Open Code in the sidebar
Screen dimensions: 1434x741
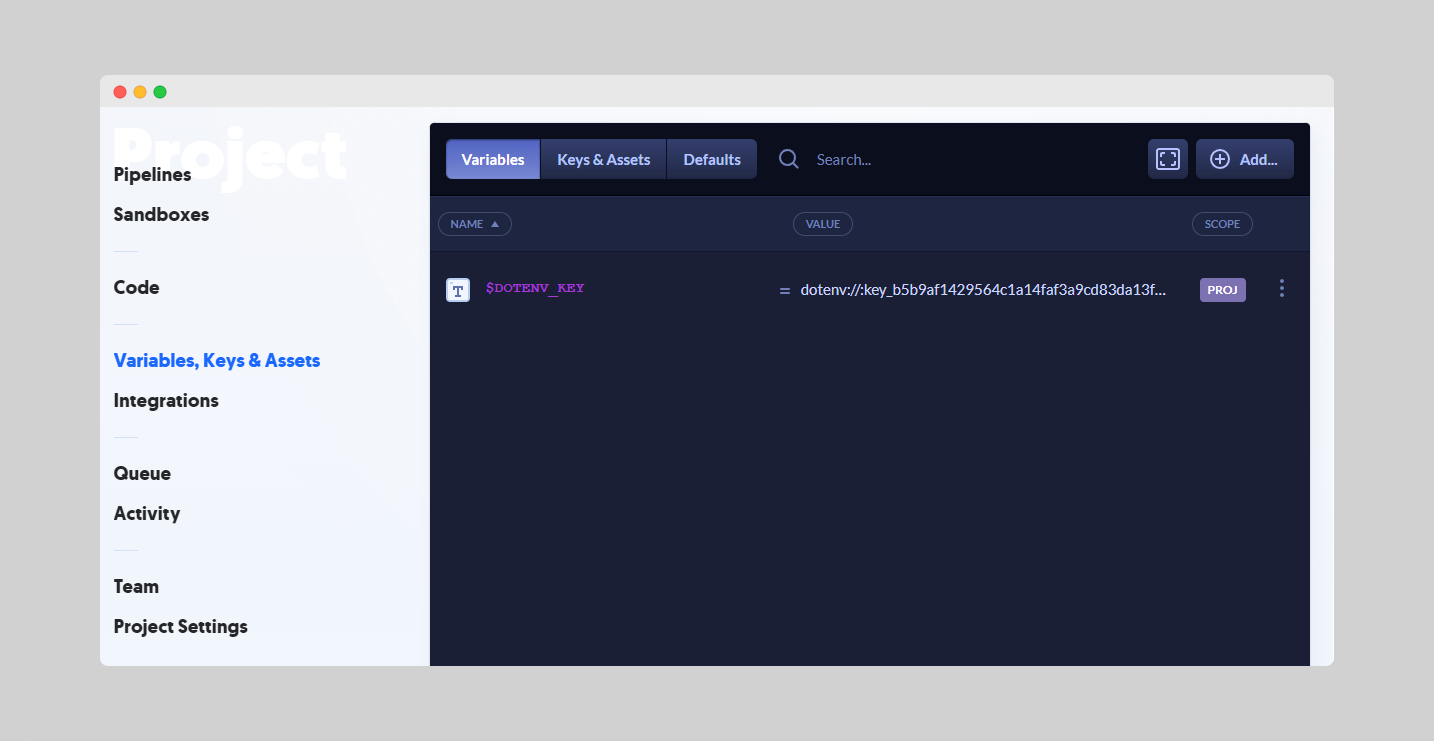click(x=136, y=287)
